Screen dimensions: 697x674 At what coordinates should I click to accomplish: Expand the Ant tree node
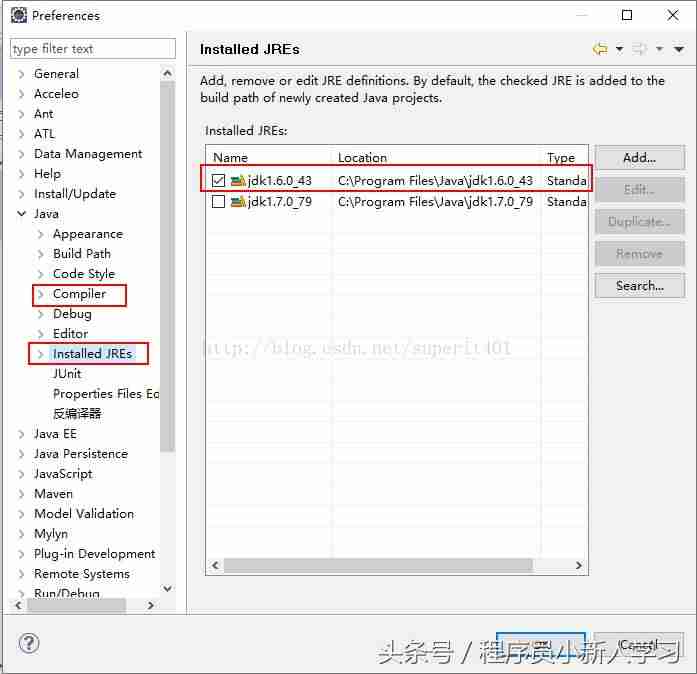click(21, 114)
